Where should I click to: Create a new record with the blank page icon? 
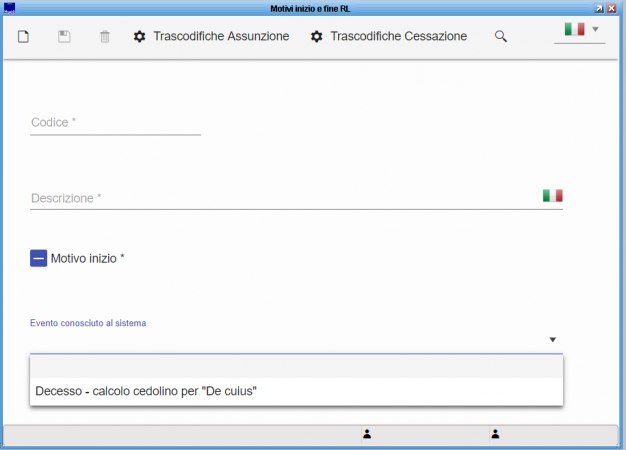24,37
